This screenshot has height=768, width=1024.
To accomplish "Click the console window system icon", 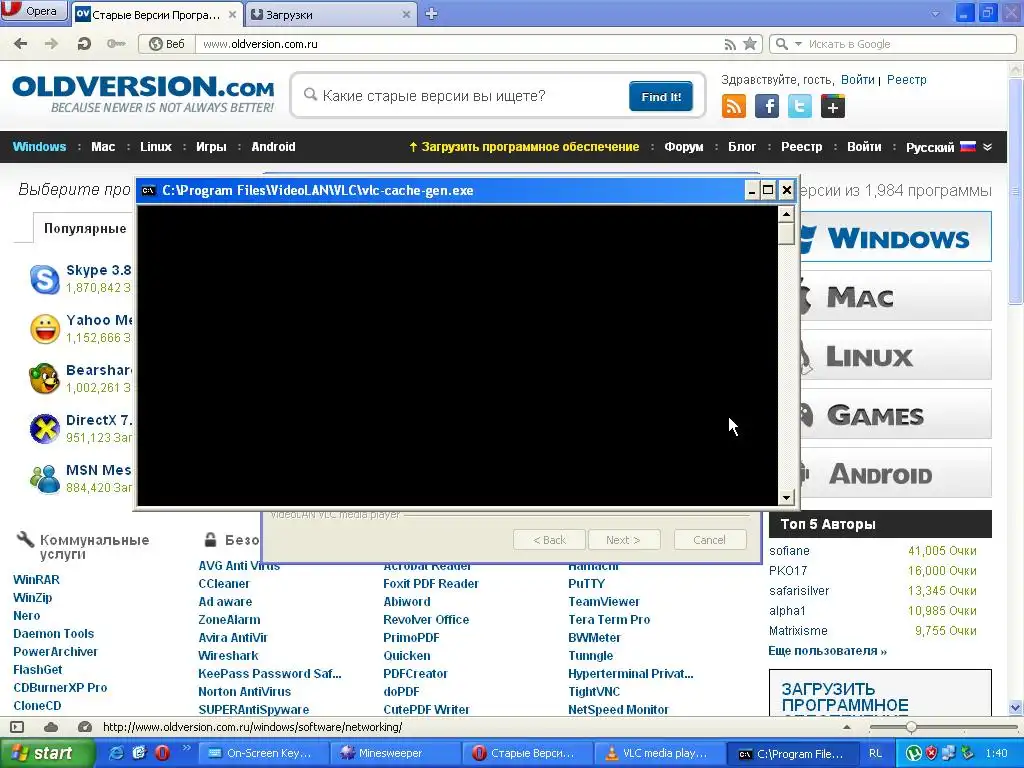I will click(149, 191).
